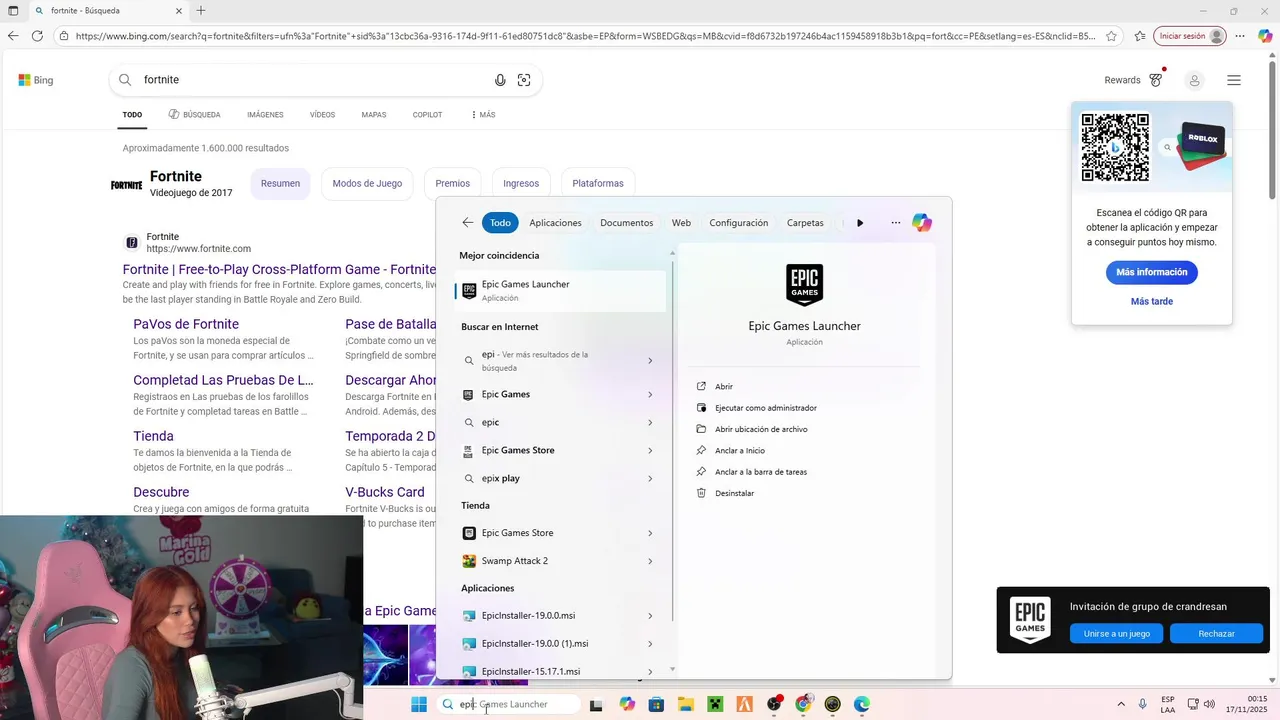Image resolution: width=1280 pixels, height=720 pixels.
Task: Switch to Aplicaciones filter tab
Action: tap(555, 223)
